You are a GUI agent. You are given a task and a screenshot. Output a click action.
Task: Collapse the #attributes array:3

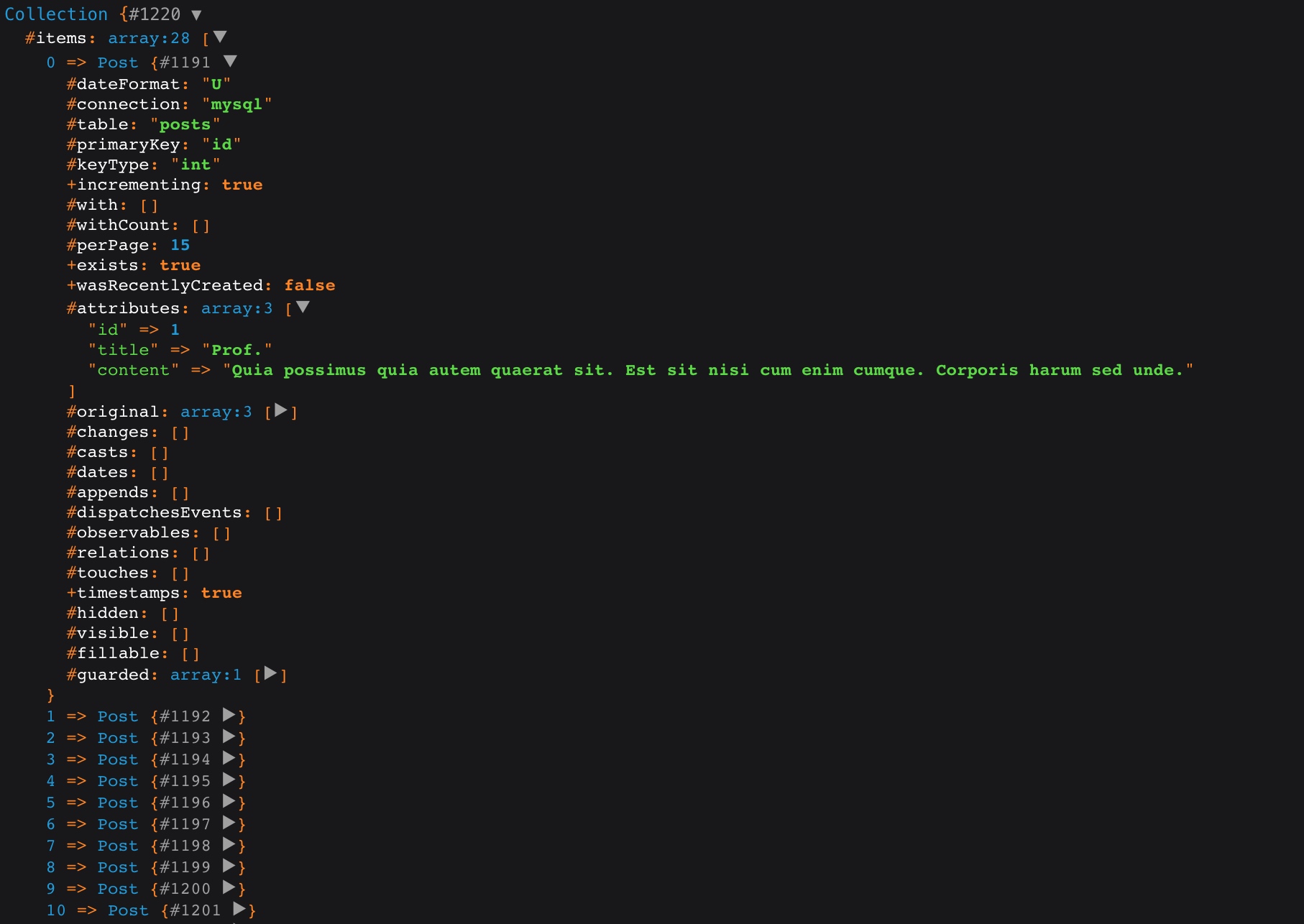[x=303, y=307]
